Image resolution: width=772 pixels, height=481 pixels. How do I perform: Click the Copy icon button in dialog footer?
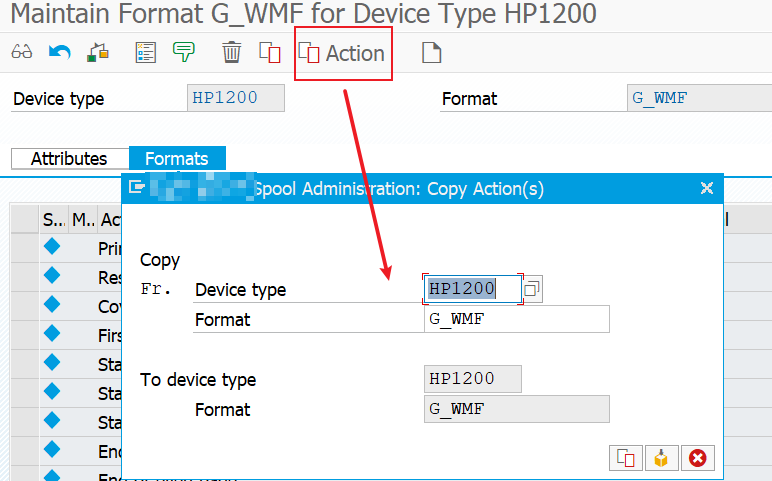(x=625, y=458)
